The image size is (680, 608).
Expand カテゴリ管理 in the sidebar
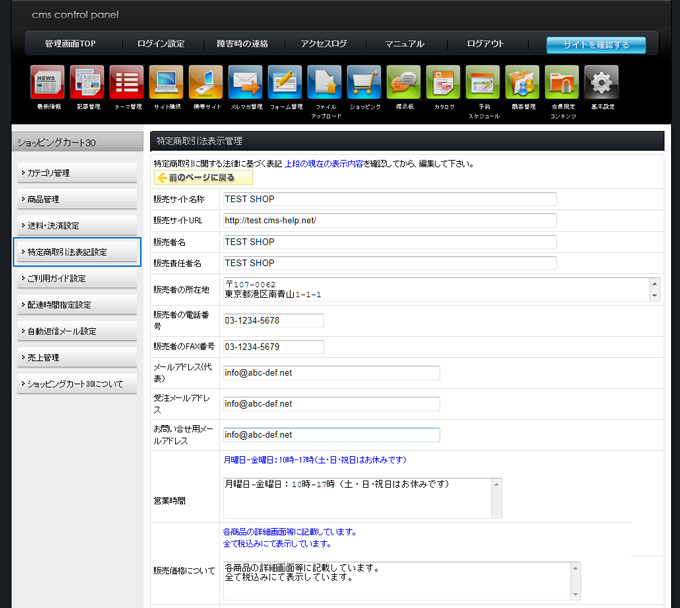pos(77,173)
